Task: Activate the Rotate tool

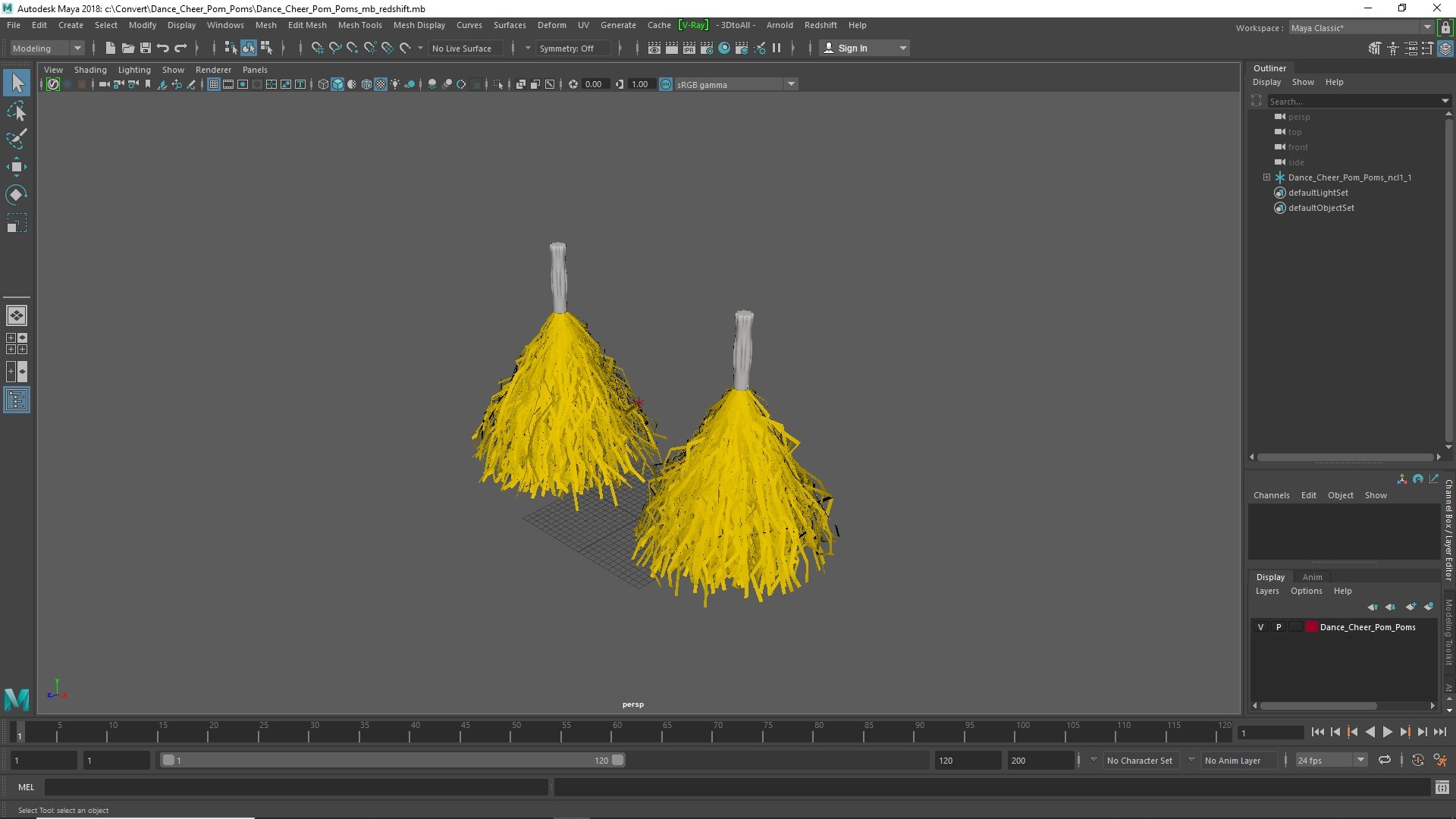Action: 17,195
